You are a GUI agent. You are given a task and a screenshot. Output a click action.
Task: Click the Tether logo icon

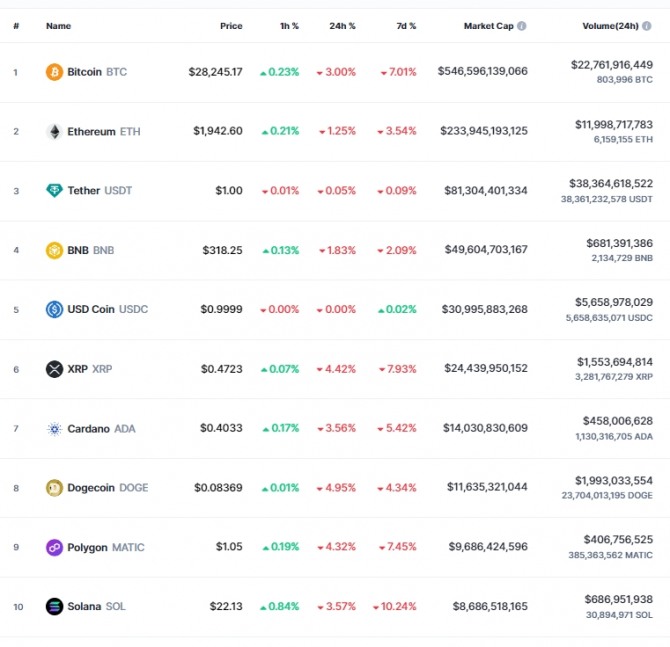point(54,190)
